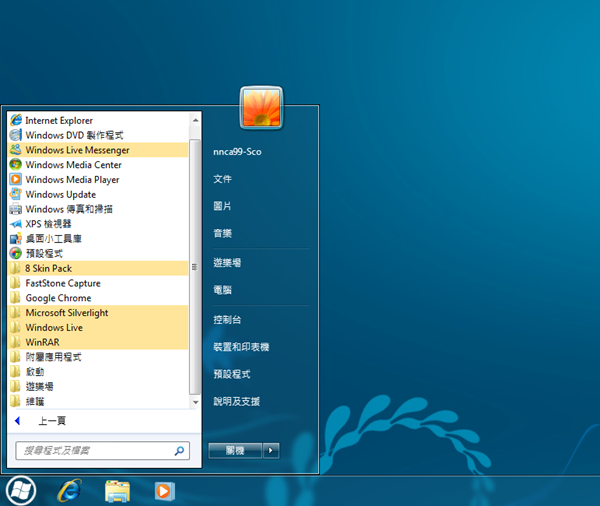Expand the 維護 folder
The image size is (600, 506).
[98, 401]
